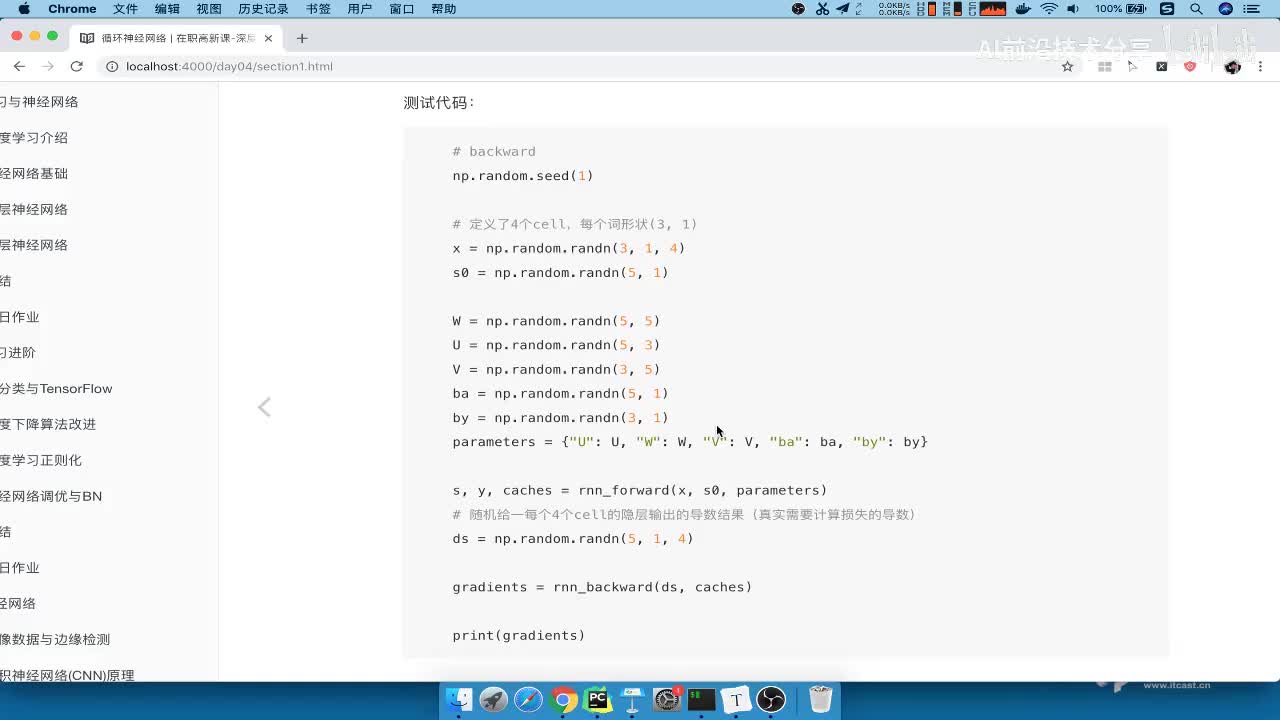Open the 经网络基础 sidebar chapter

(34, 174)
